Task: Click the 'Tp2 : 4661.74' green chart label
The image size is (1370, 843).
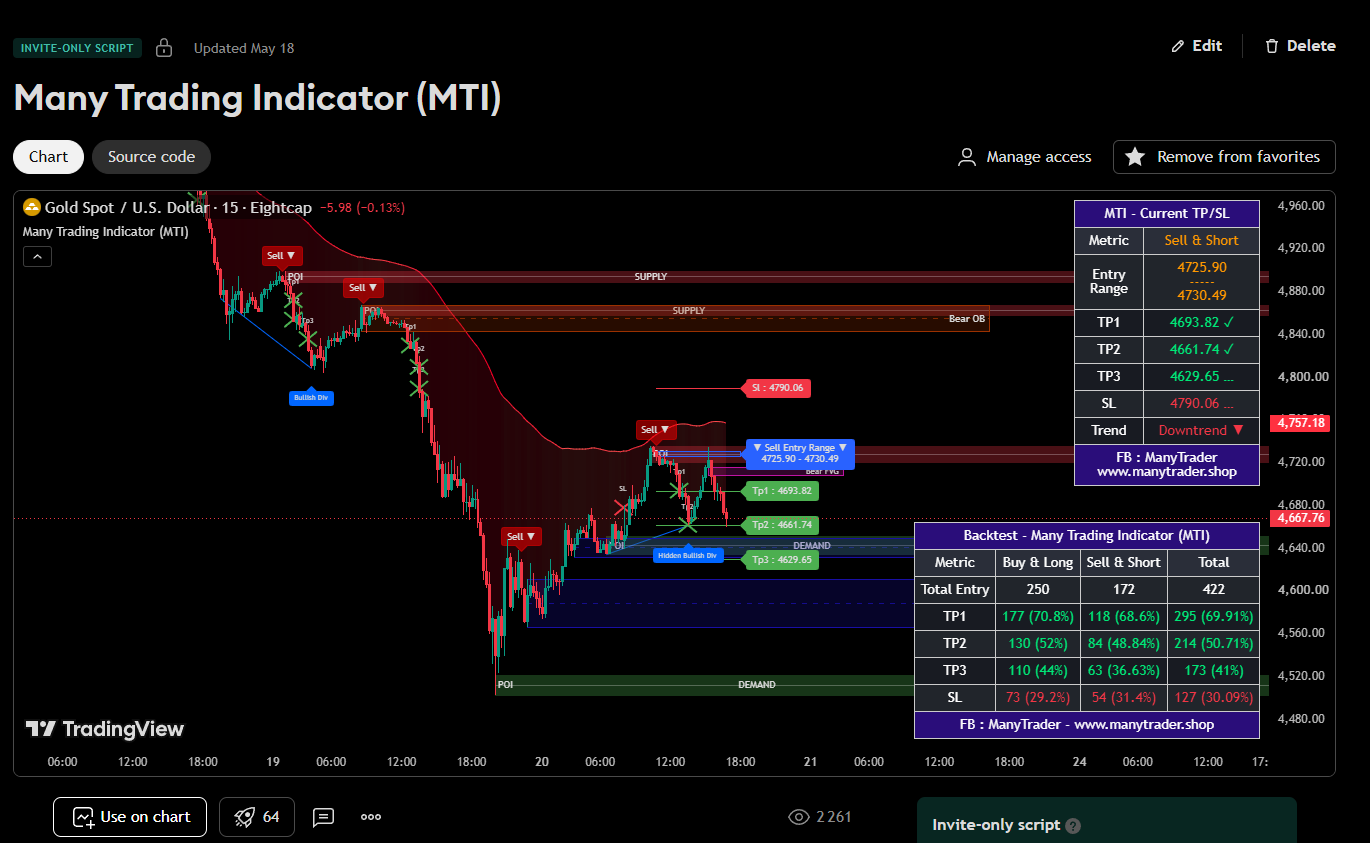Action: click(781, 525)
